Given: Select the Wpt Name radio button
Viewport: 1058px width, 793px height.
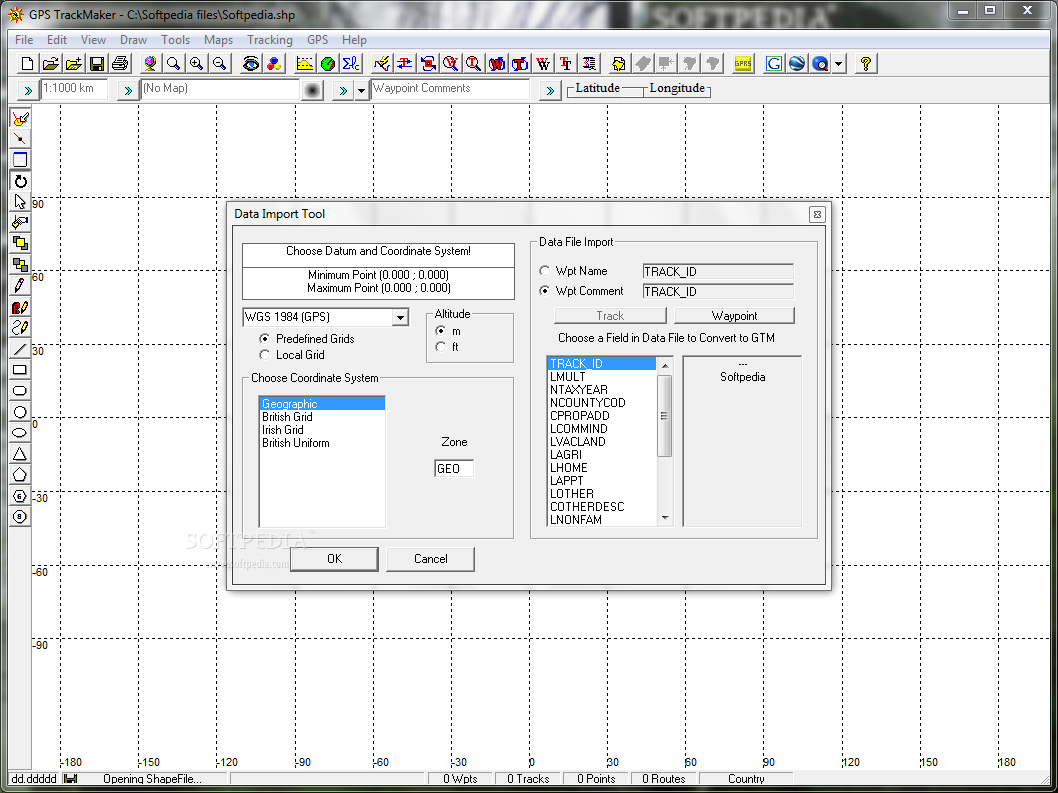Looking at the screenshot, I should pos(545,271).
